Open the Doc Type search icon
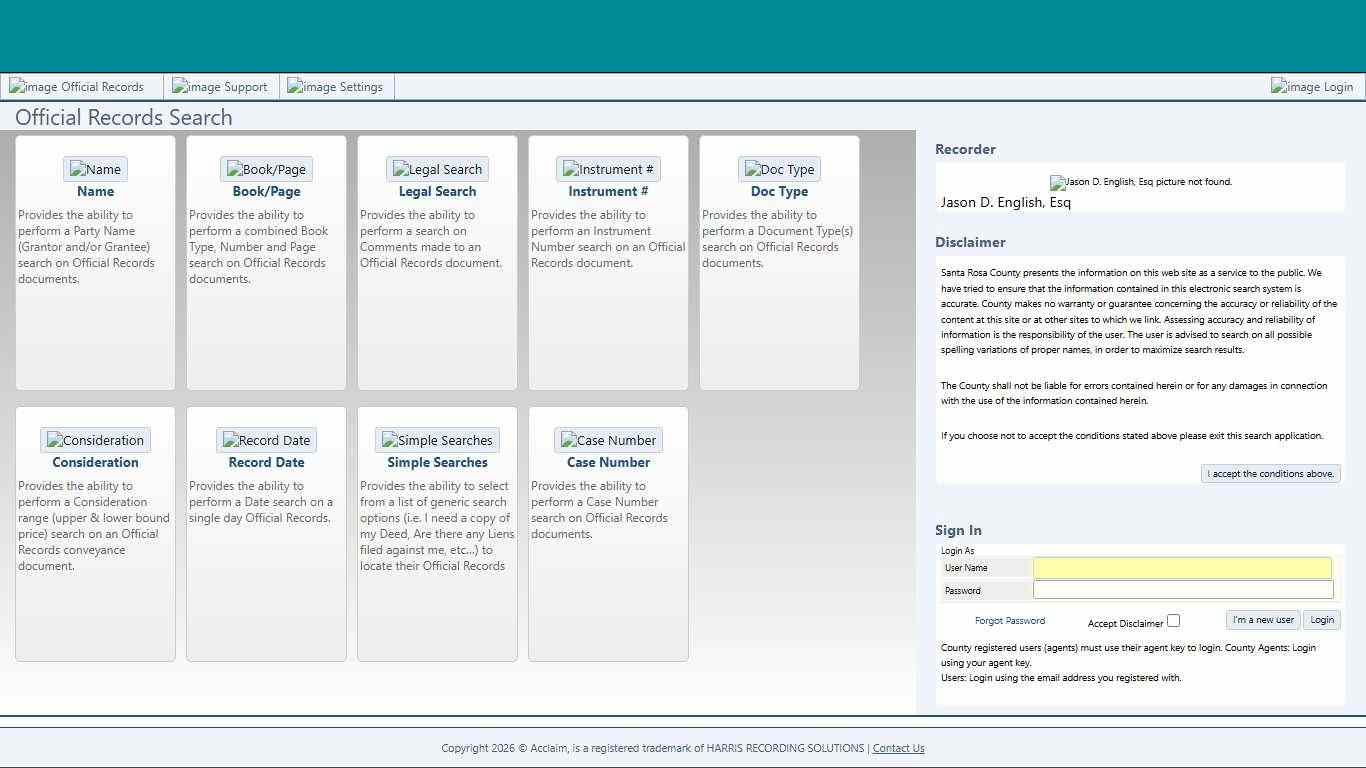The image size is (1366, 768). pyautogui.click(x=779, y=168)
